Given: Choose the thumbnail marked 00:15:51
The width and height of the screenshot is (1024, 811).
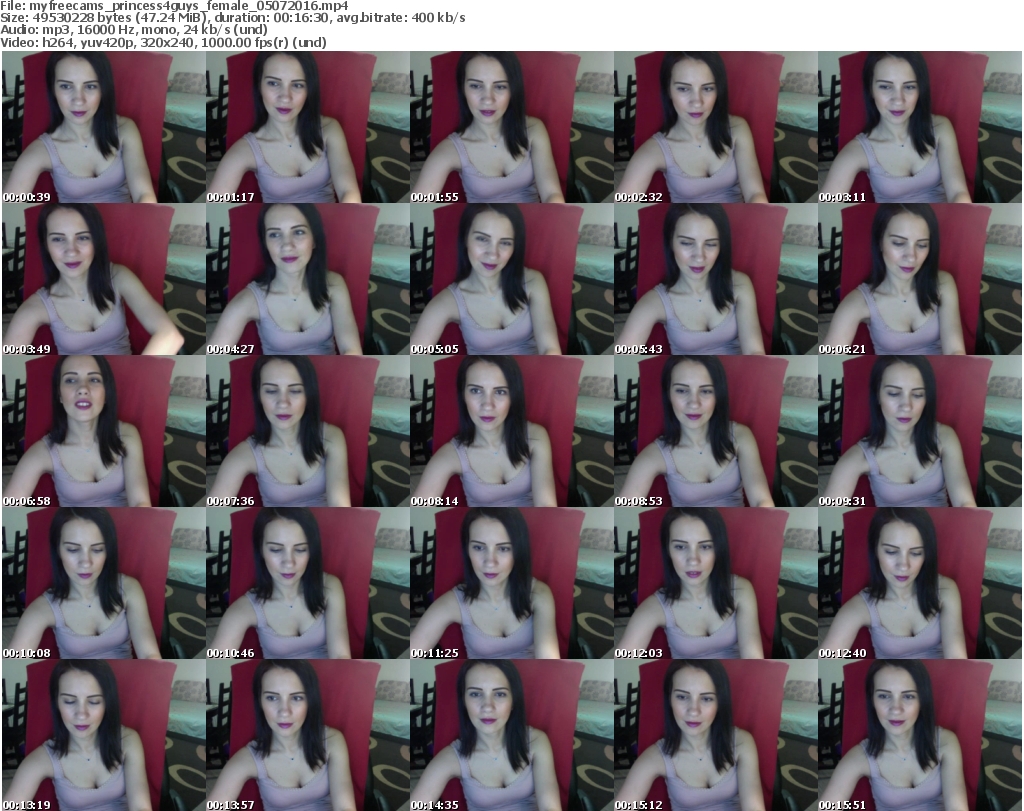Looking at the screenshot, I should coord(920,735).
